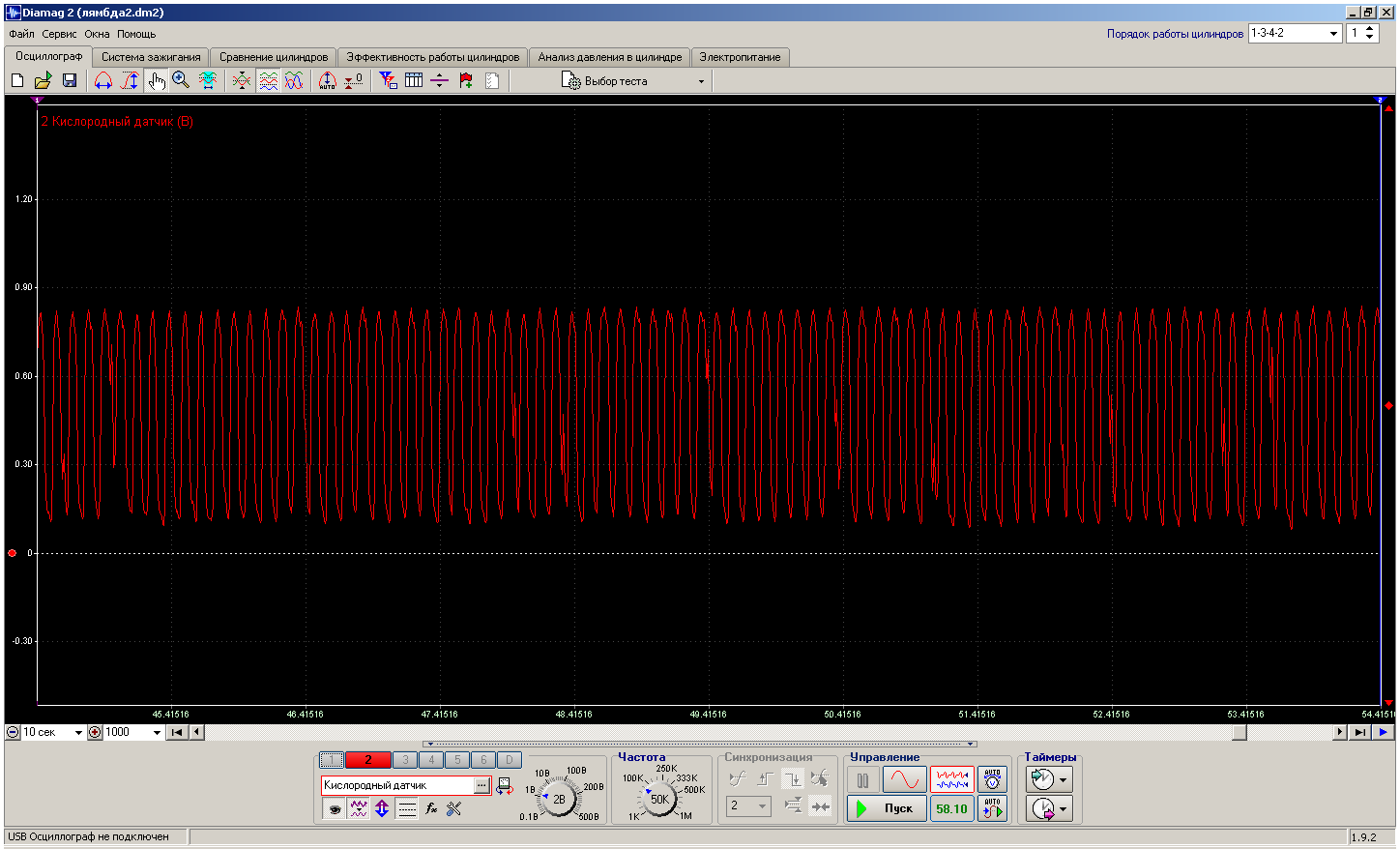Select channel D button
Viewport: 1400px width, 849px height.
point(510,760)
